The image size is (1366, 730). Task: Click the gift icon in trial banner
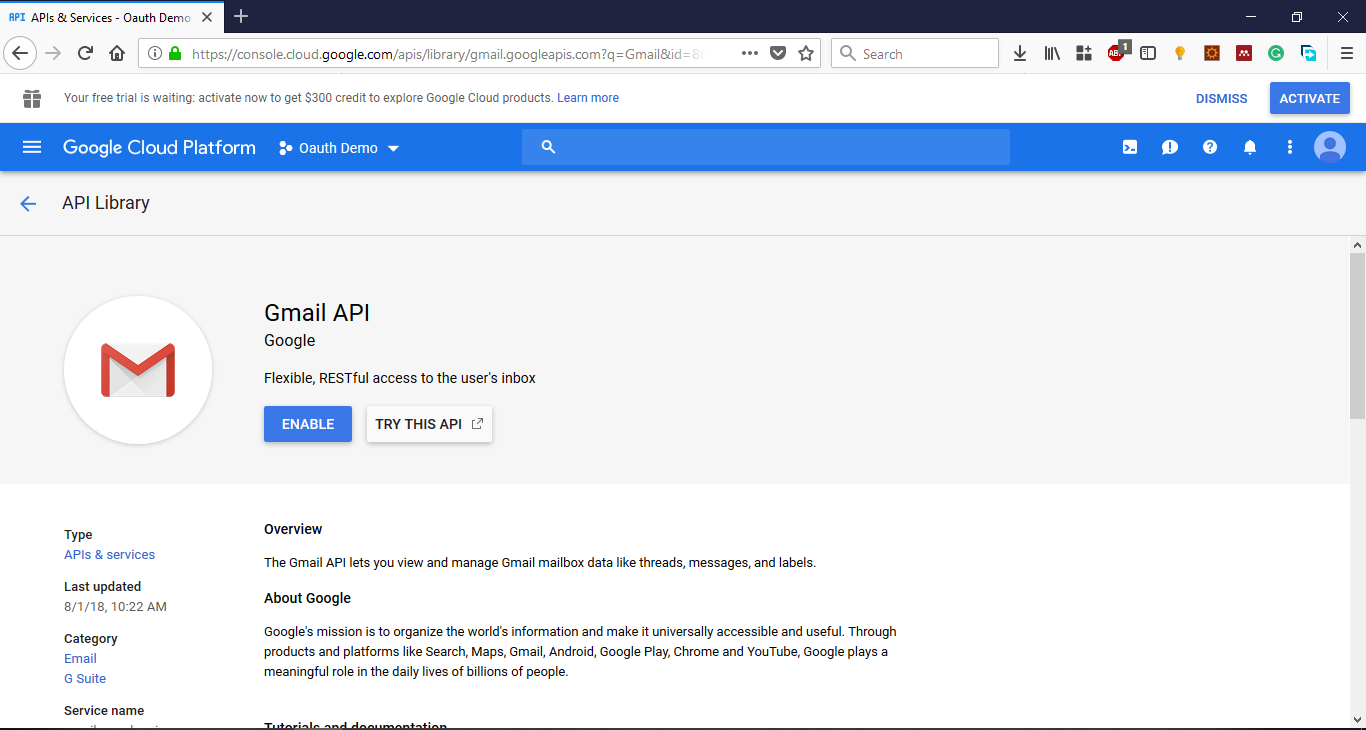32,98
